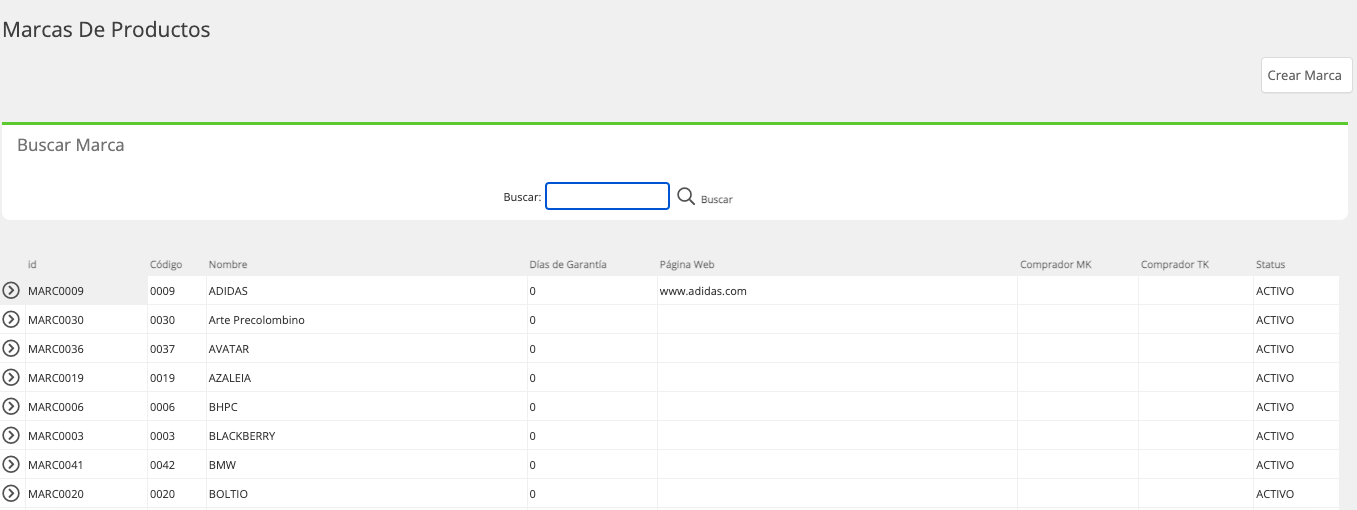Click the ADIDAS name cell

point(367,291)
